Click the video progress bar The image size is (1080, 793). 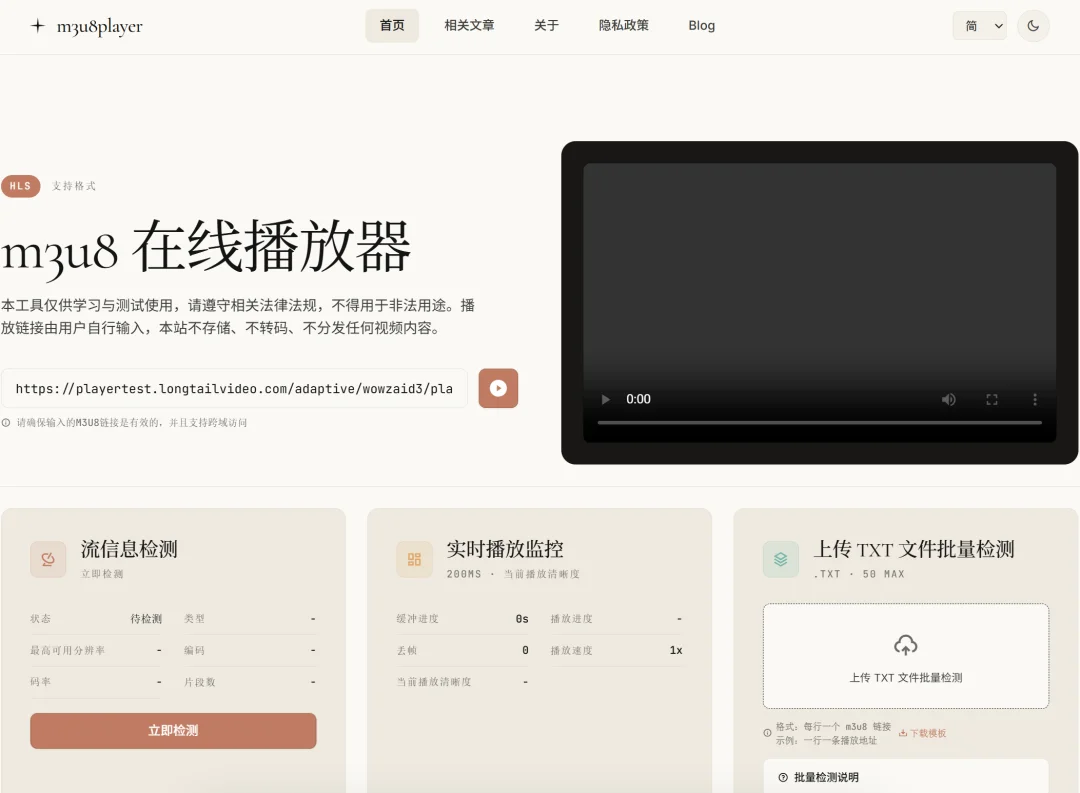(x=820, y=422)
